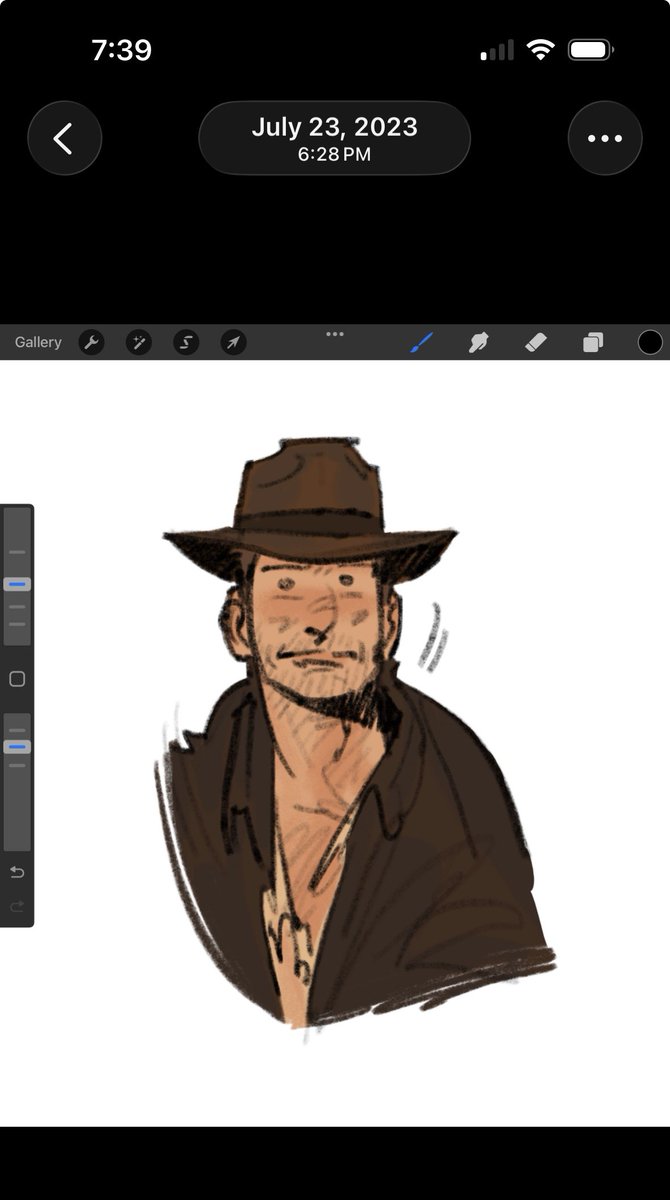Tap the battery status icon
The height and width of the screenshot is (1200, 670).
click(x=591, y=50)
